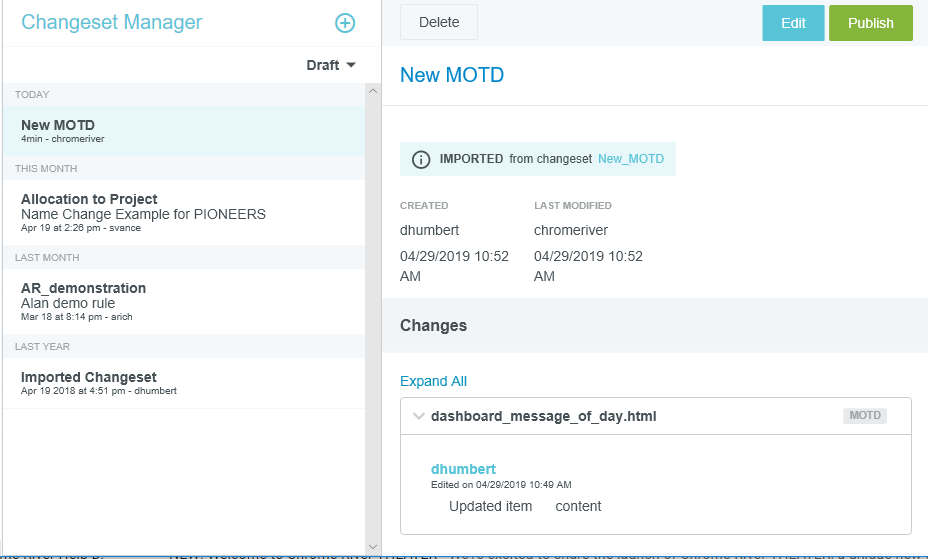
Task: Click the scrollbar down arrow in list
Action: (373, 546)
